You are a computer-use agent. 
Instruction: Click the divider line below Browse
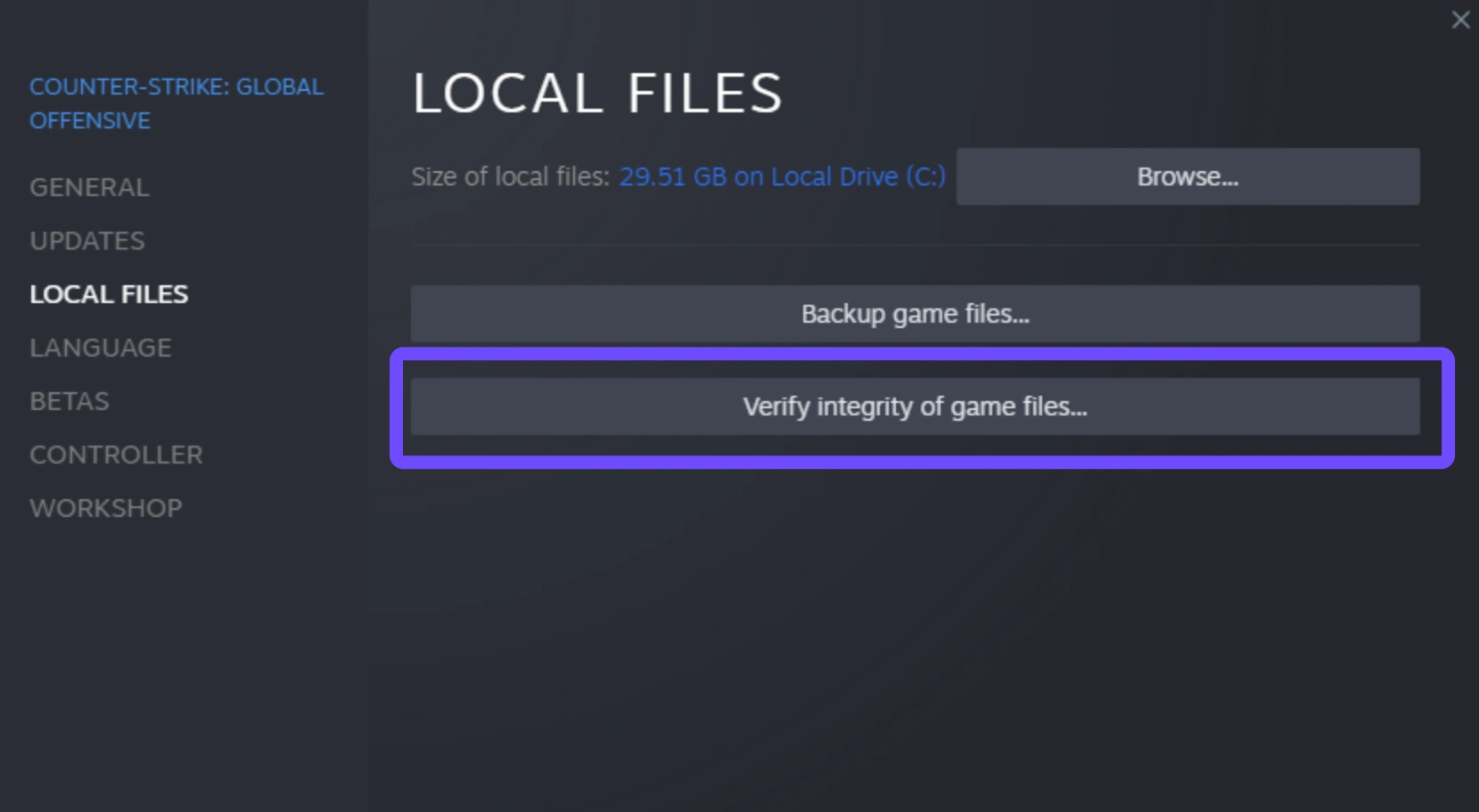coord(915,245)
